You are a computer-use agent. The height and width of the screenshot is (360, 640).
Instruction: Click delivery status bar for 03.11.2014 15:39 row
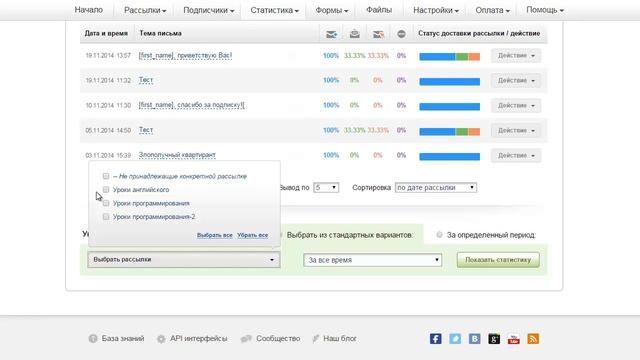point(449,156)
